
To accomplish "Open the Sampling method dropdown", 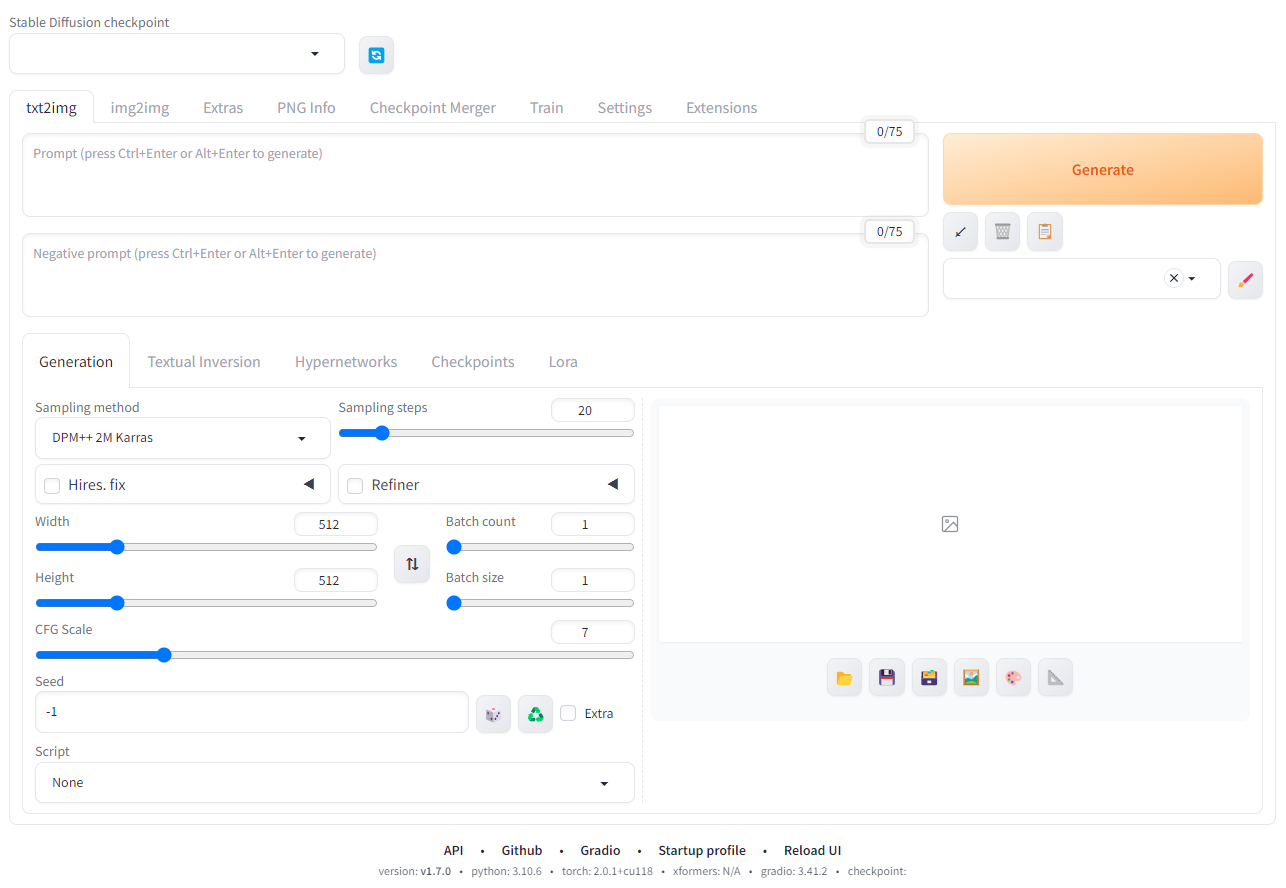I will pyautogui.click(x=183, y=438).
